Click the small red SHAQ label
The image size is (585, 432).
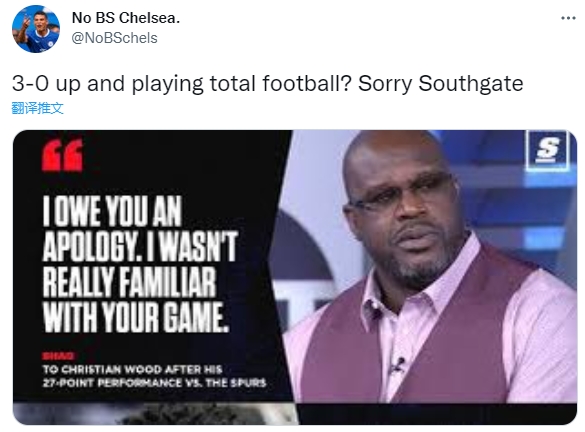(x=59, y=356)
